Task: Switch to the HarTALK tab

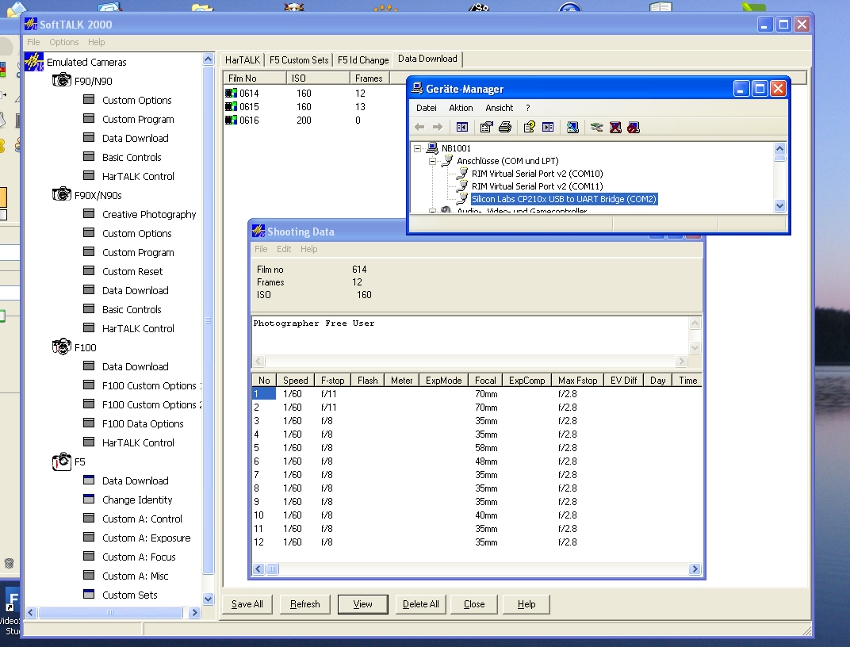Action: [242, 60]
